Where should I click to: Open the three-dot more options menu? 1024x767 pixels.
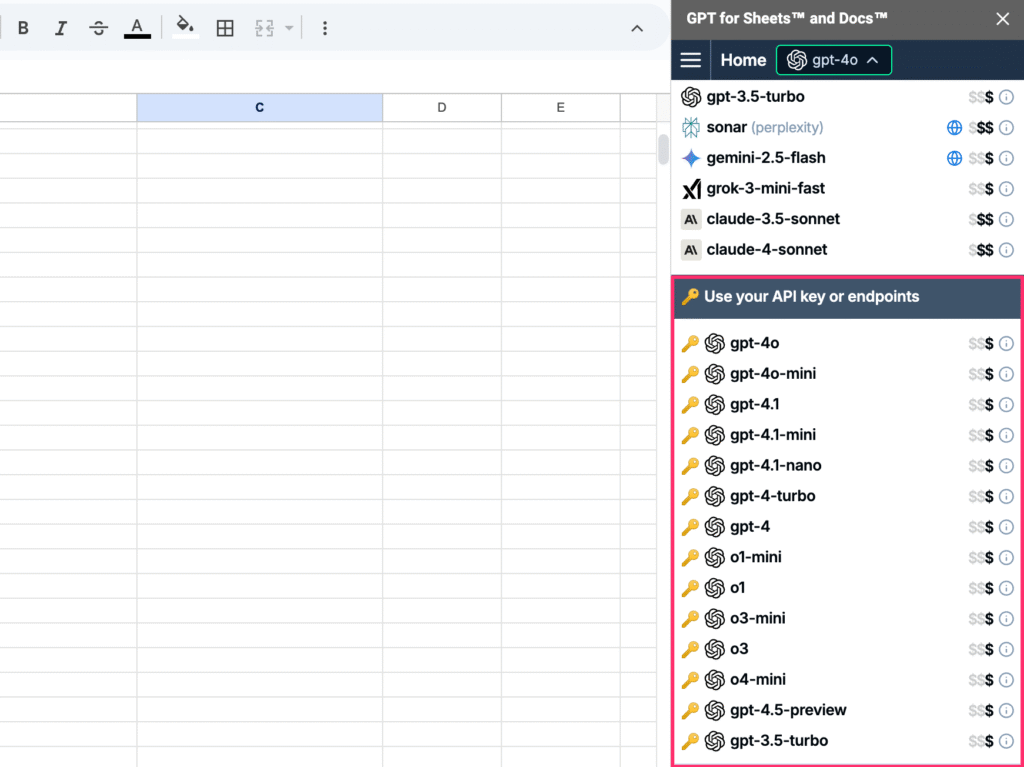click(x=325, y=28)
